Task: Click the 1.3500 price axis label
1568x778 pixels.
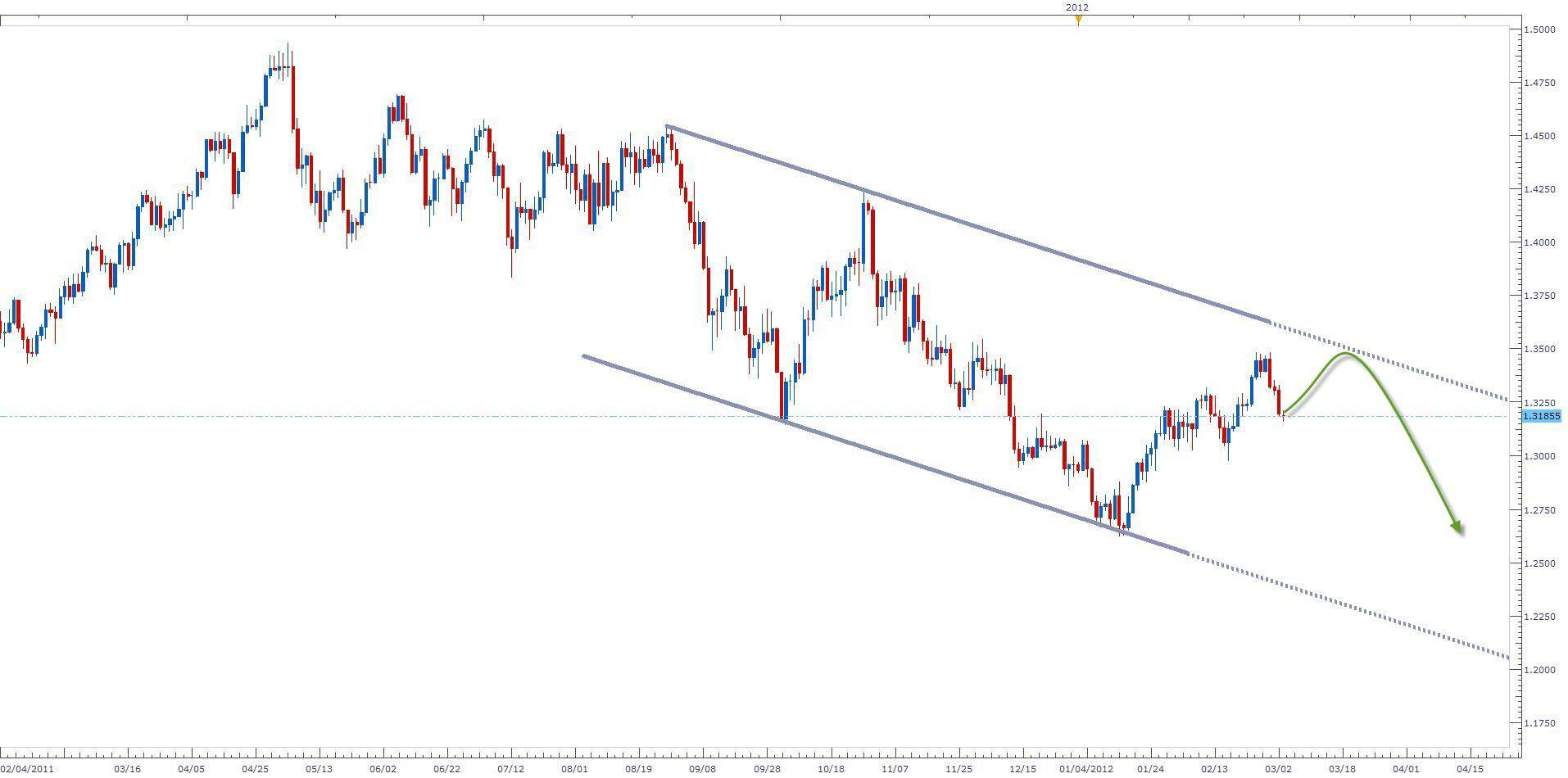Action: 1539,350
